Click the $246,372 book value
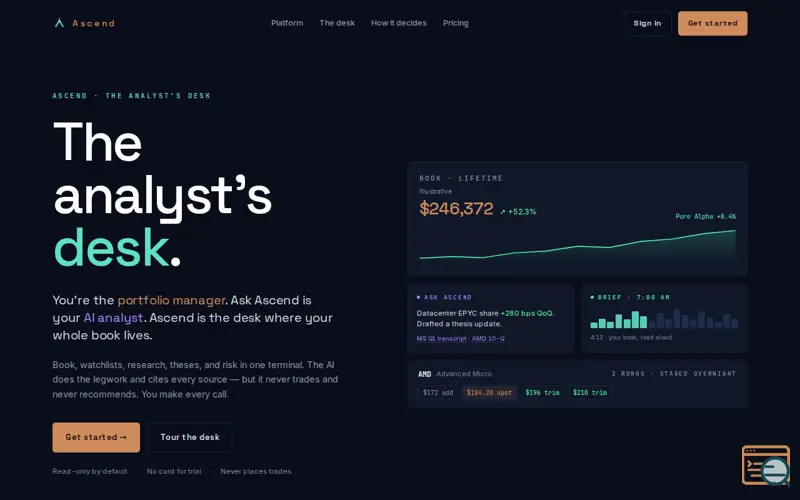The width and height of the screenshot is (800, 500). (x=456, y=209)
